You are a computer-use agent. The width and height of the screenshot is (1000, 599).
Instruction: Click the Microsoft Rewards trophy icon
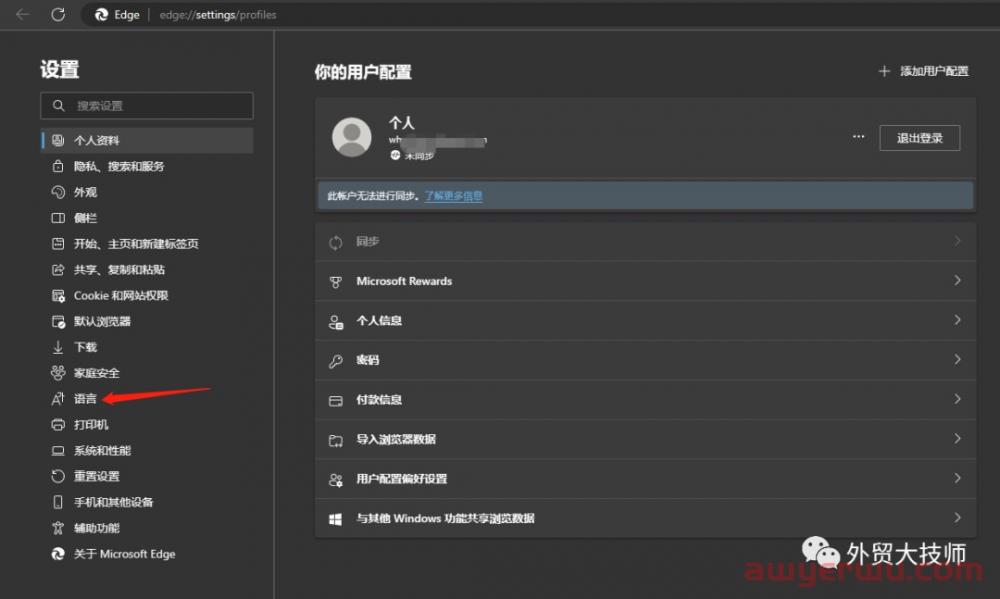(335, 282)
